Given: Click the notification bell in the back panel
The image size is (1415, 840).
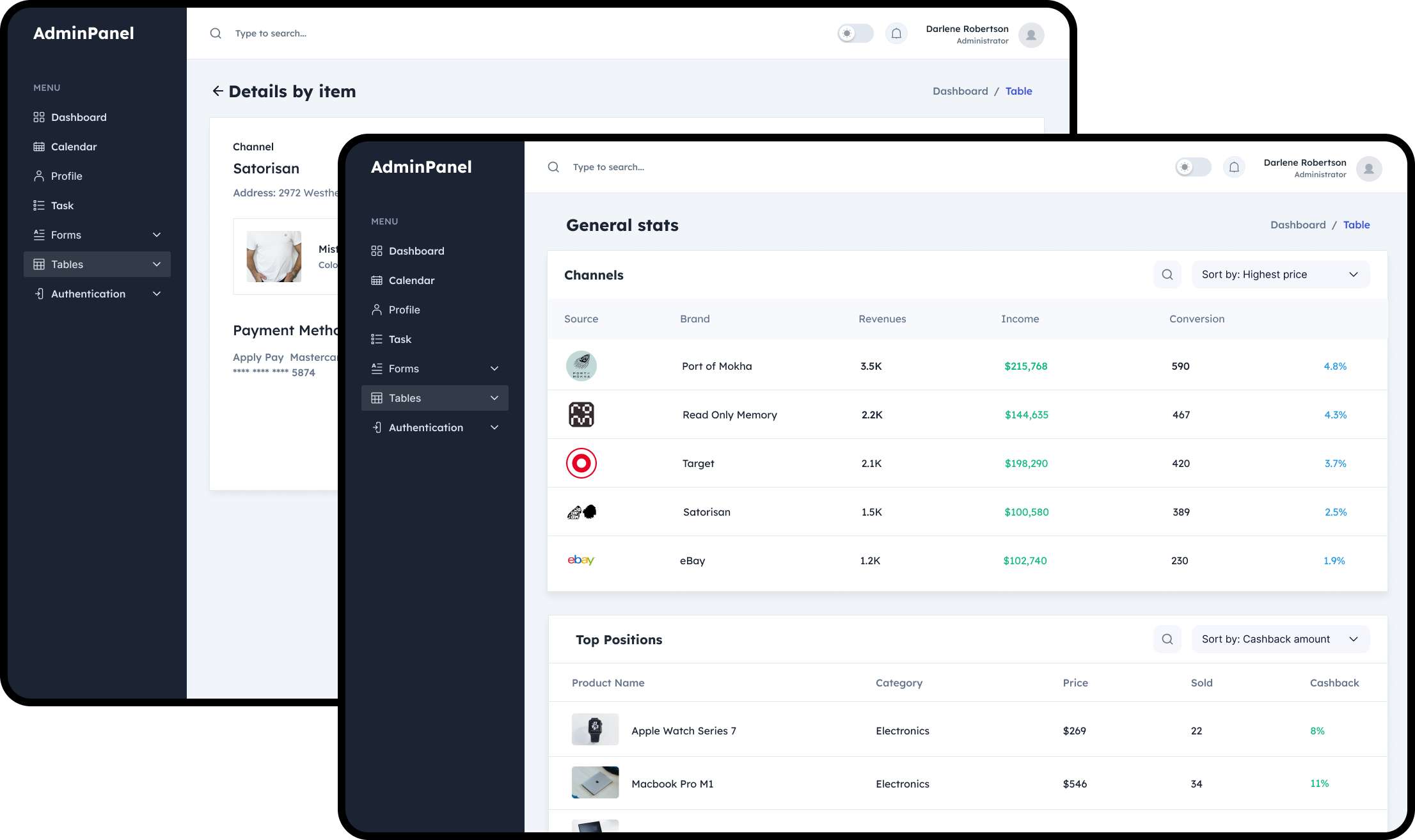Looking at the screenshot, I should click(896, 34).
